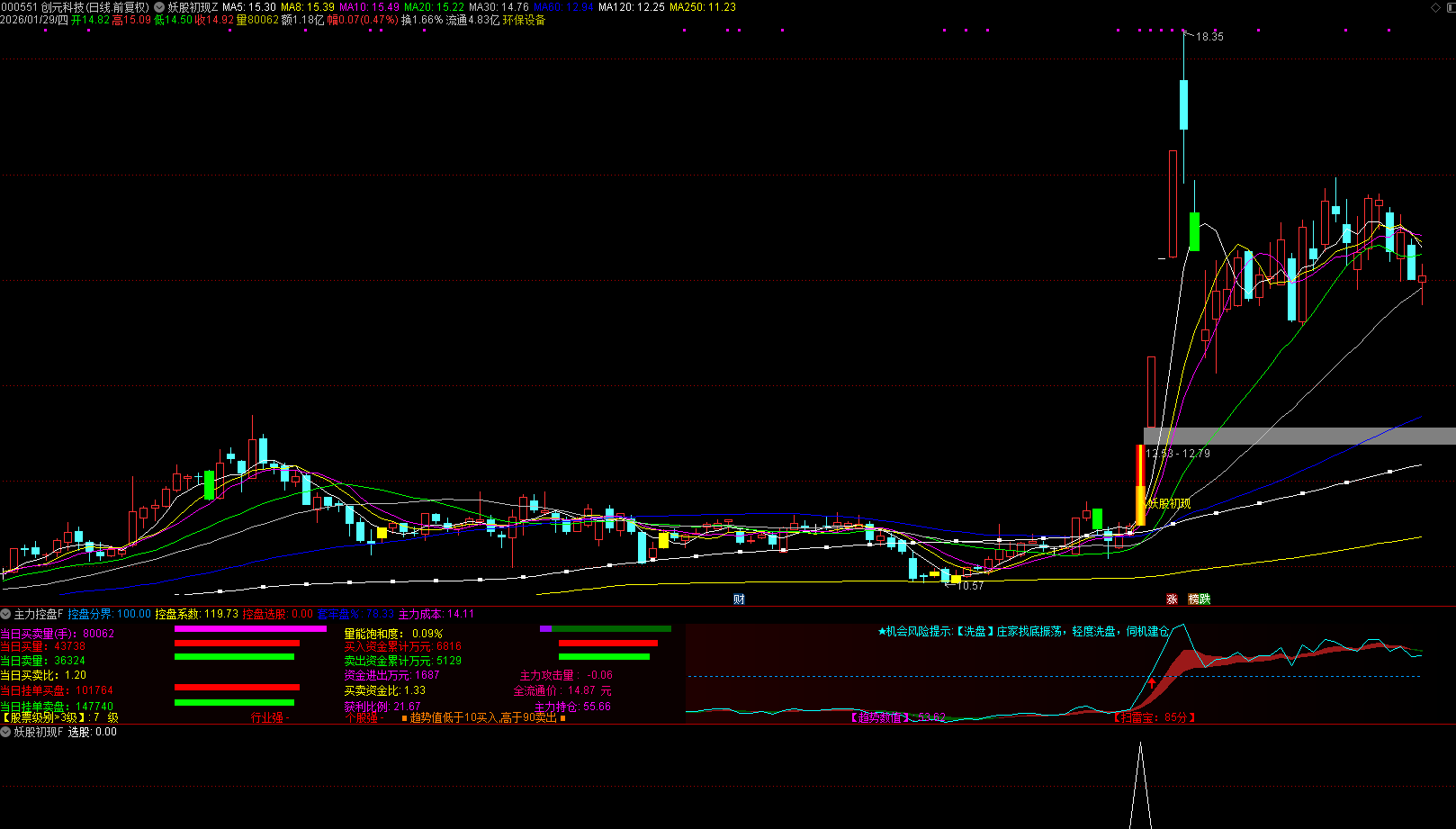
Task: Click the red up arrow buy signal
Action: (1152, 683)
